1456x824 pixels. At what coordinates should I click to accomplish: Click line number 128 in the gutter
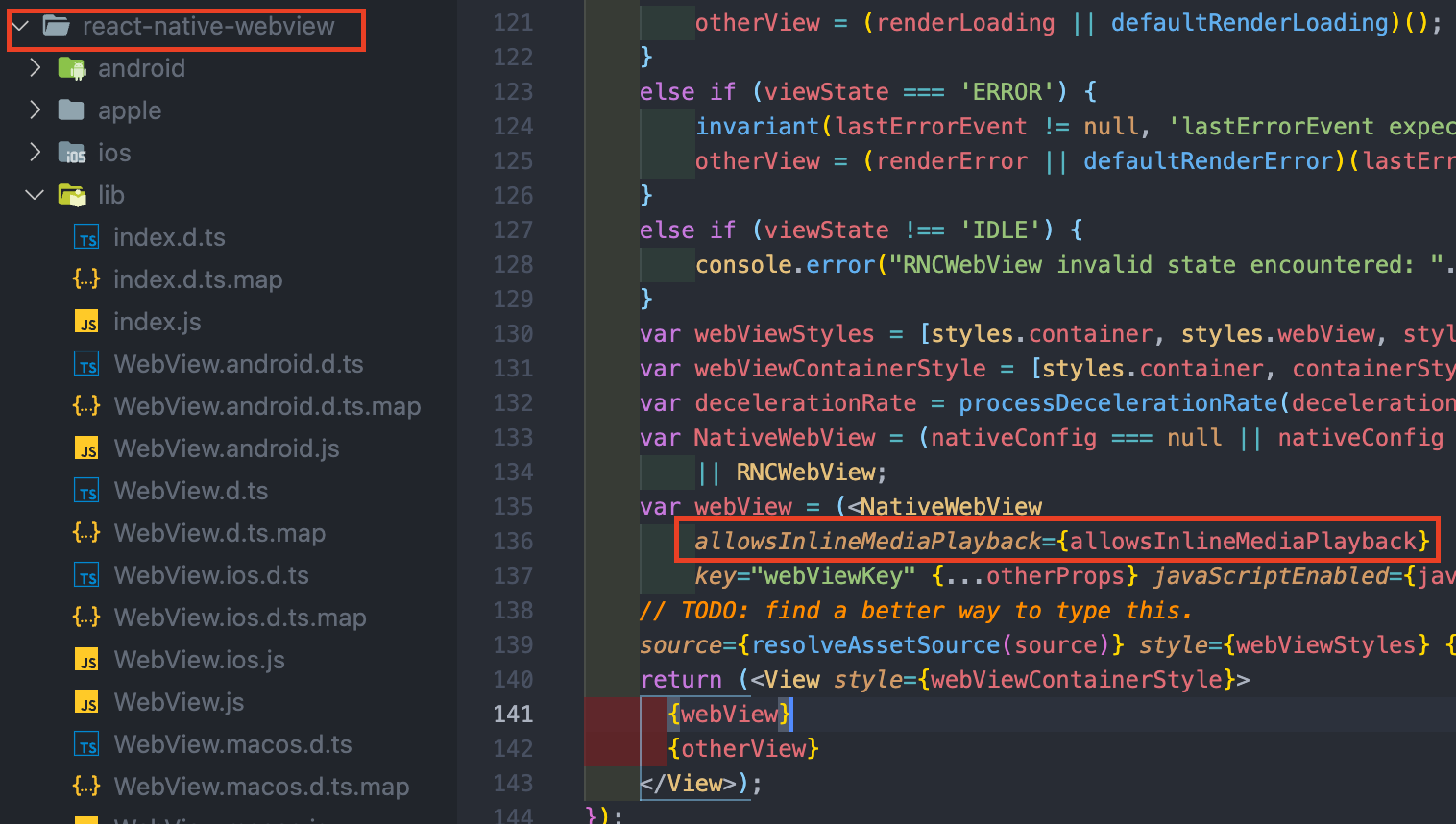[x=513, y=264]
